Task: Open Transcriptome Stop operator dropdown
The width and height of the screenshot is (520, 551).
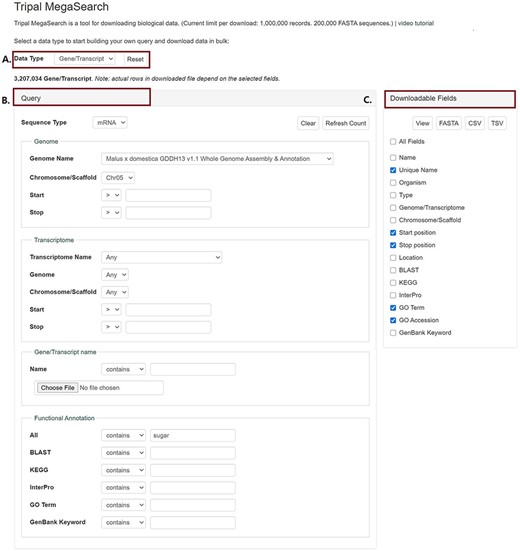Action: click(x=111, y=327)
